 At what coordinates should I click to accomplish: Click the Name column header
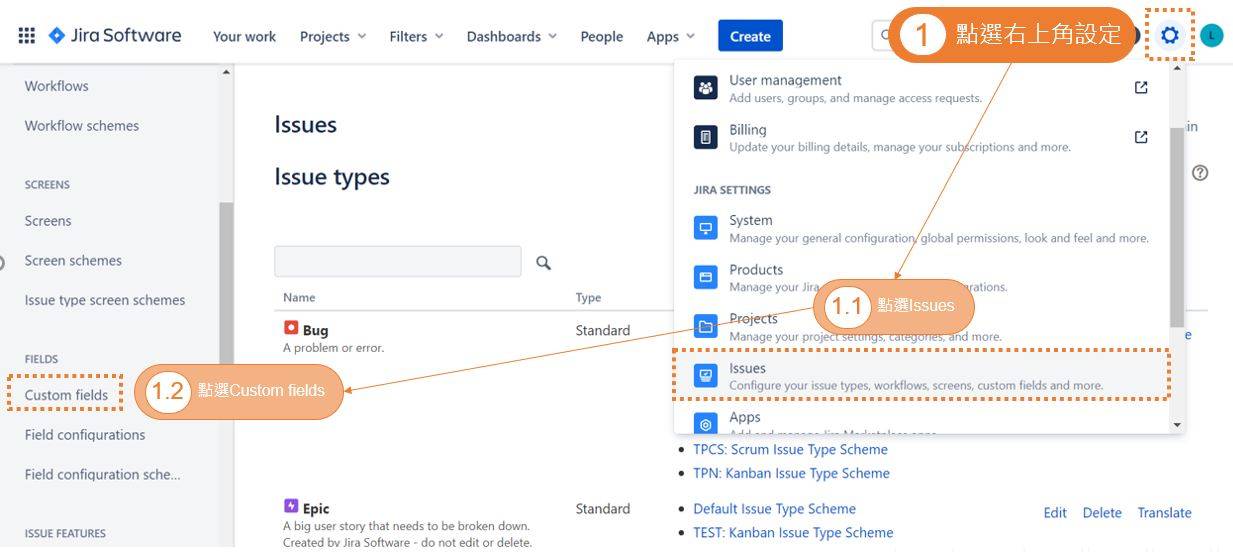(x=299, y=298)
